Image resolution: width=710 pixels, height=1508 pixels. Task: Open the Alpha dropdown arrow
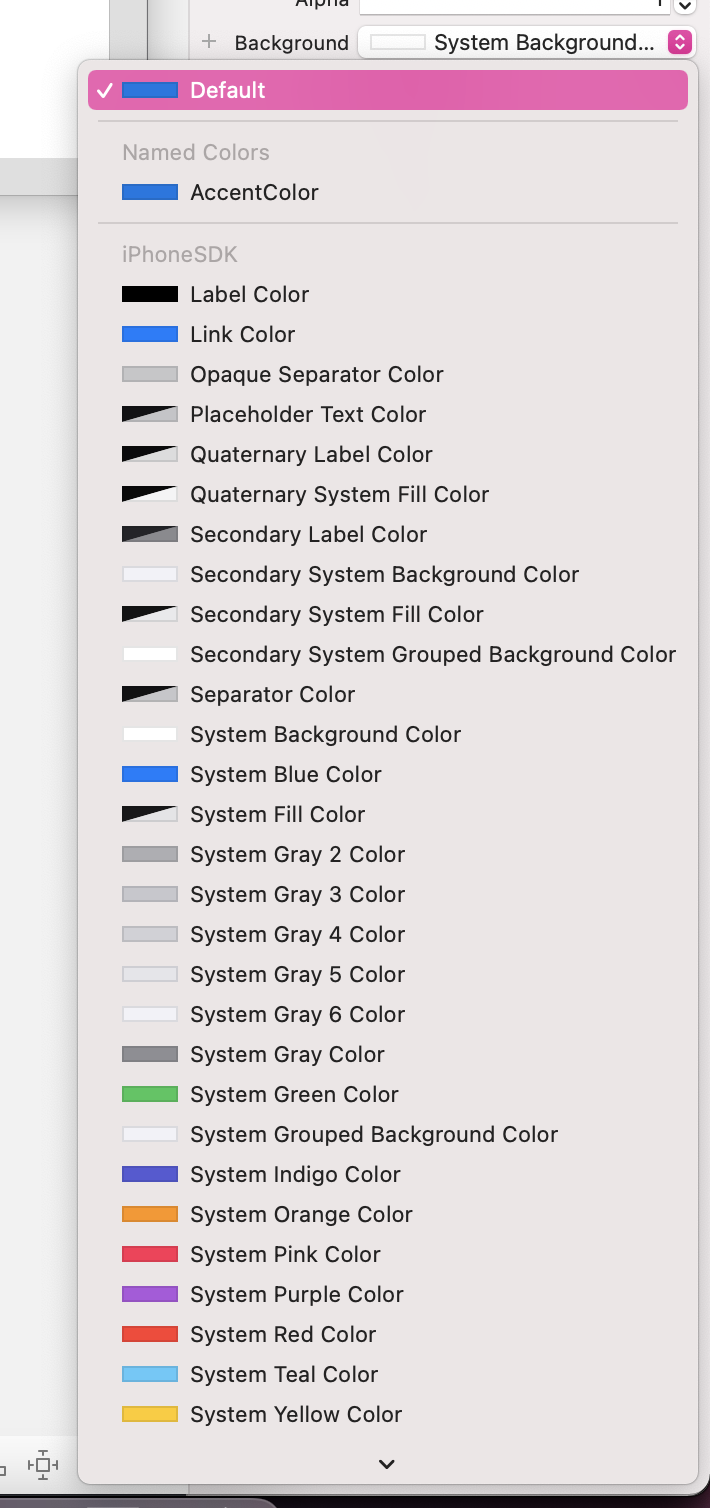click(685, 6)
